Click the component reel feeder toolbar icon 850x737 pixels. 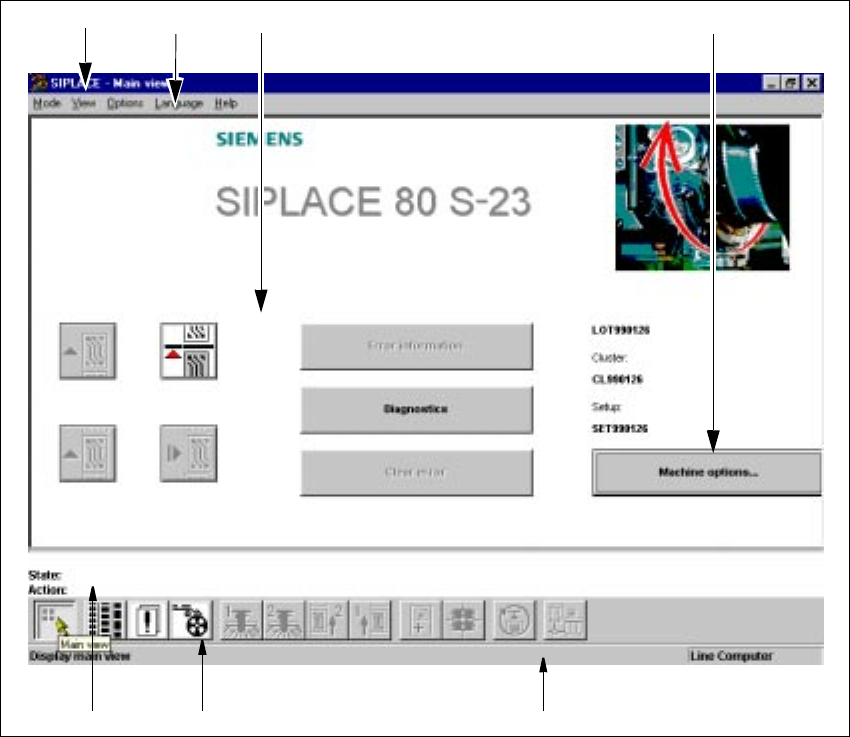190,620
